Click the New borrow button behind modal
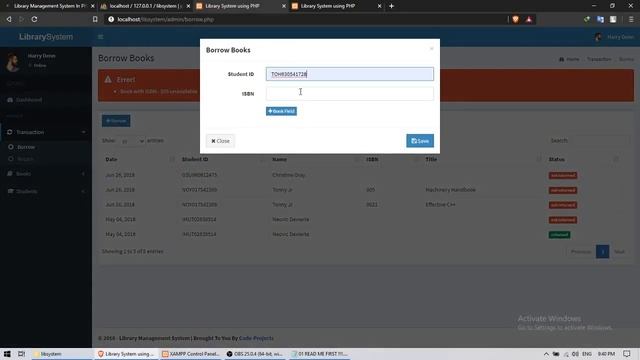 coord(116,121)
